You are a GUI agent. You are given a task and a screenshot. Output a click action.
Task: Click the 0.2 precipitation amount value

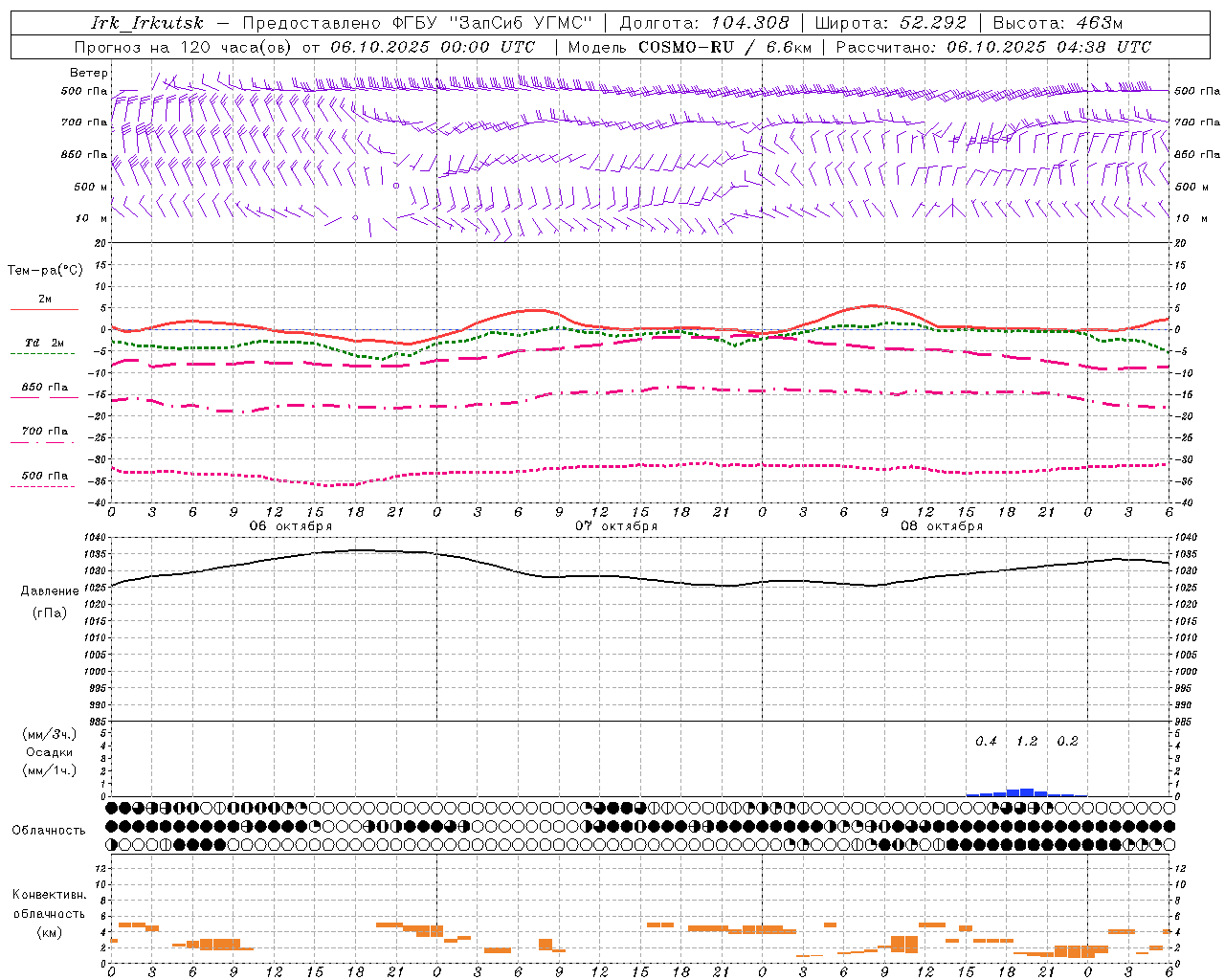pyautogui.click(x=1067, y=742)
